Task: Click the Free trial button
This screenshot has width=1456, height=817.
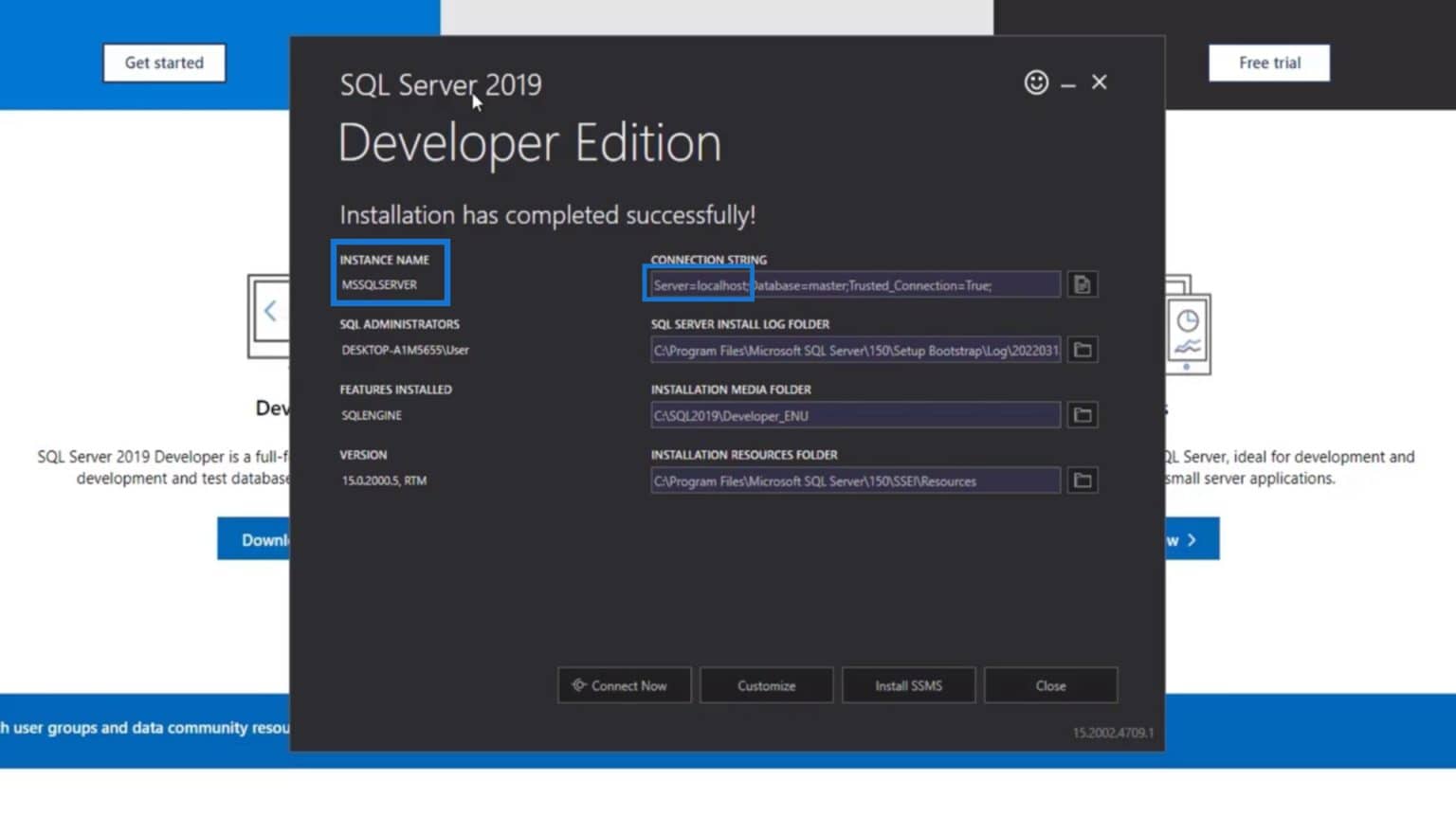Action: [1269, 63]
